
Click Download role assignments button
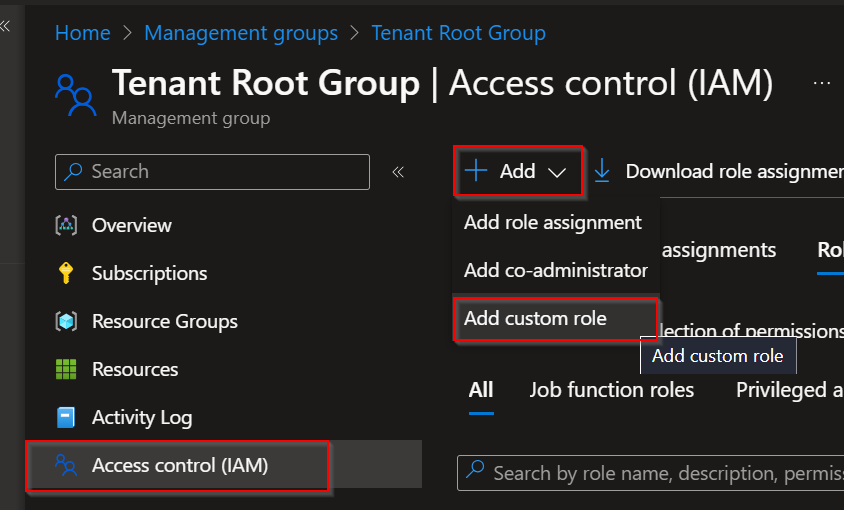pyautogui.click(x=719, y=171)
